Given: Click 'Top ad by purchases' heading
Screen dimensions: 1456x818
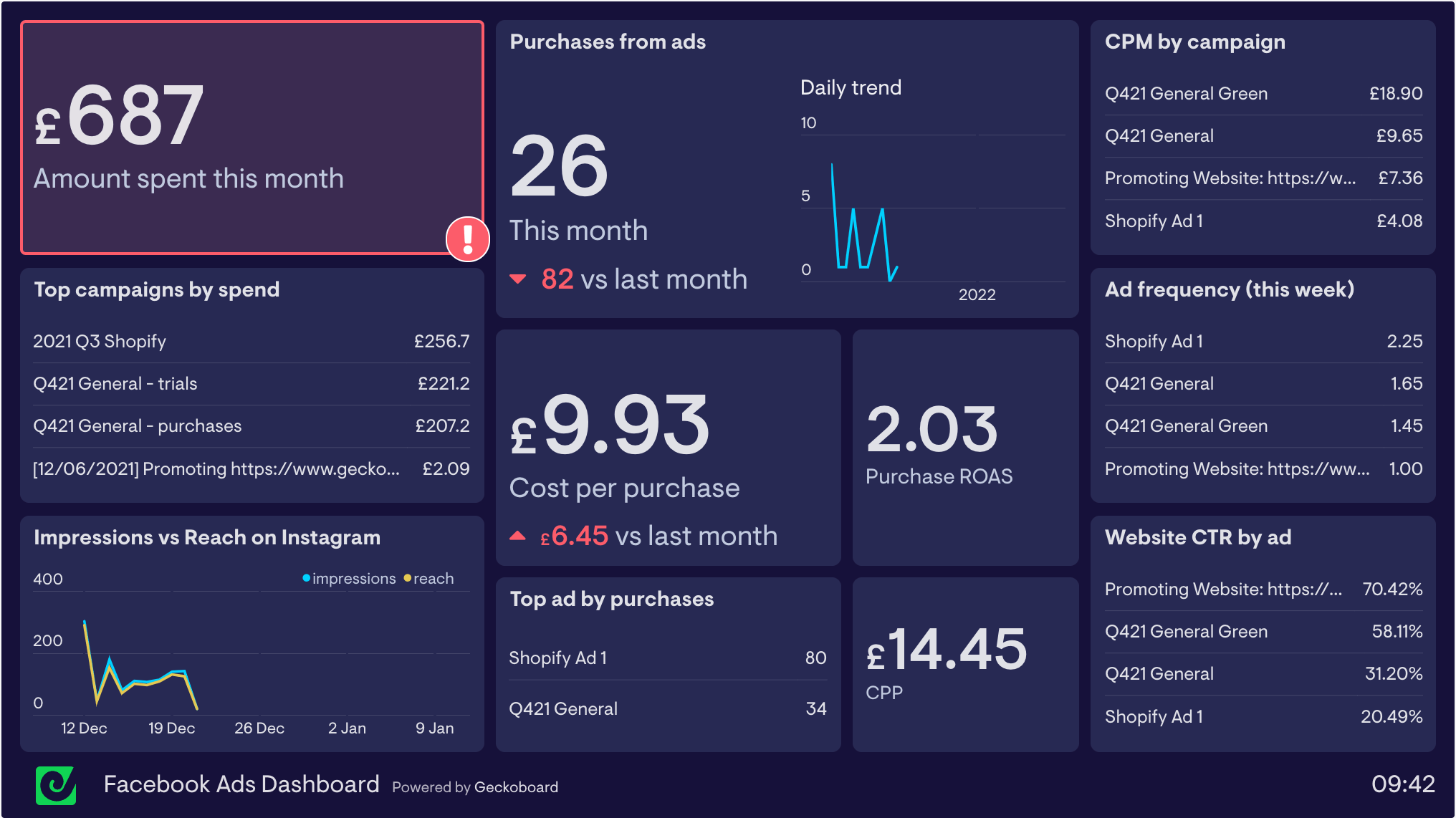Looking at the screenshot, I should point(611,600).
